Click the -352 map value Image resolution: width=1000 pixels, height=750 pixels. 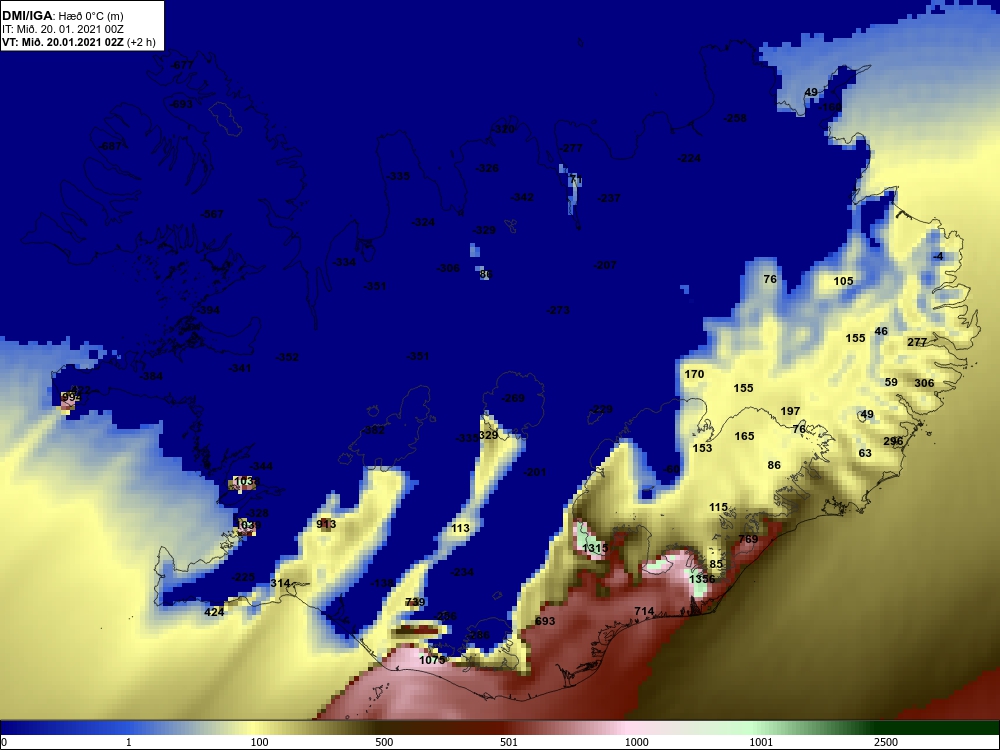[287, 357]
